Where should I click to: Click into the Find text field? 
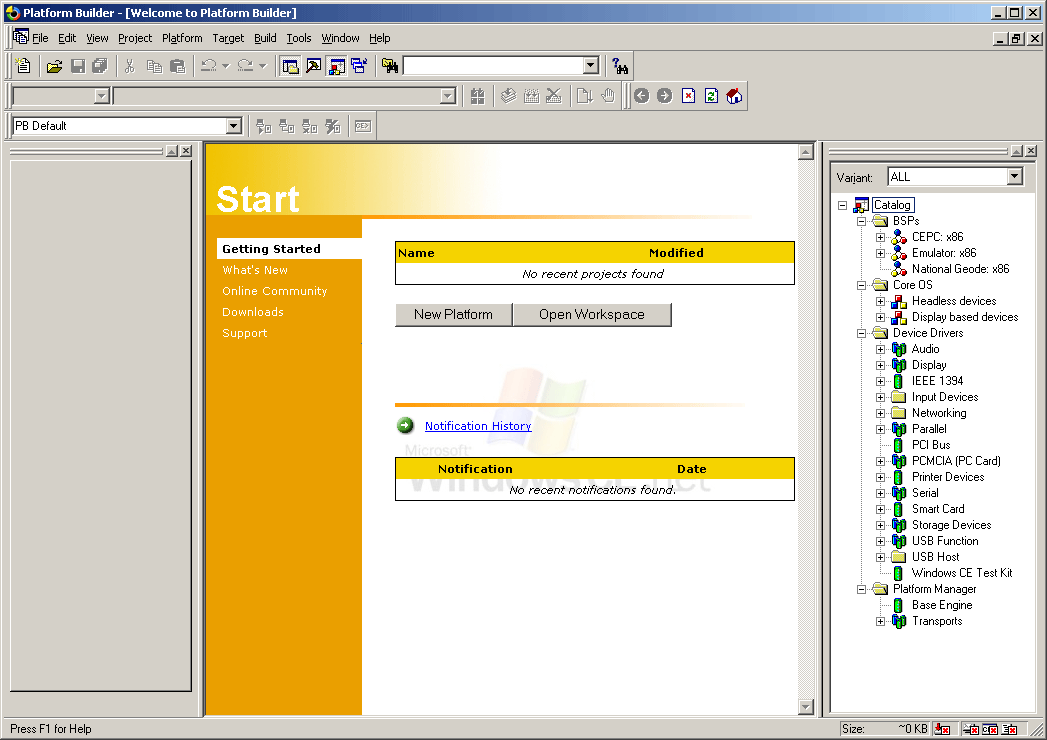tap(493, 65)
